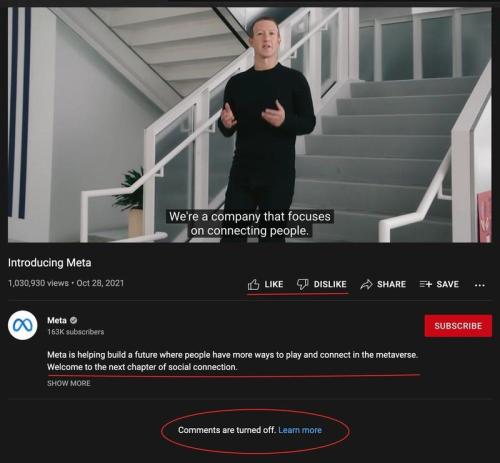Click the Share arrow icon
500x463 pixels.
pyautogui.click(x=366, y=284)
